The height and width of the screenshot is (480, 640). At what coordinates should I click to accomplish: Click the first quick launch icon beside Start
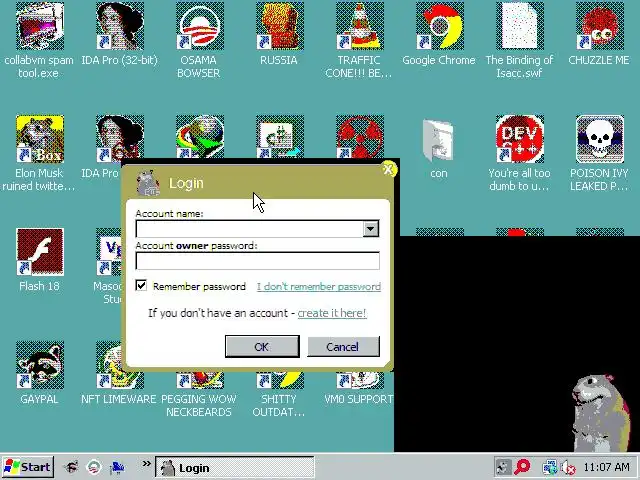click(71, 467)
